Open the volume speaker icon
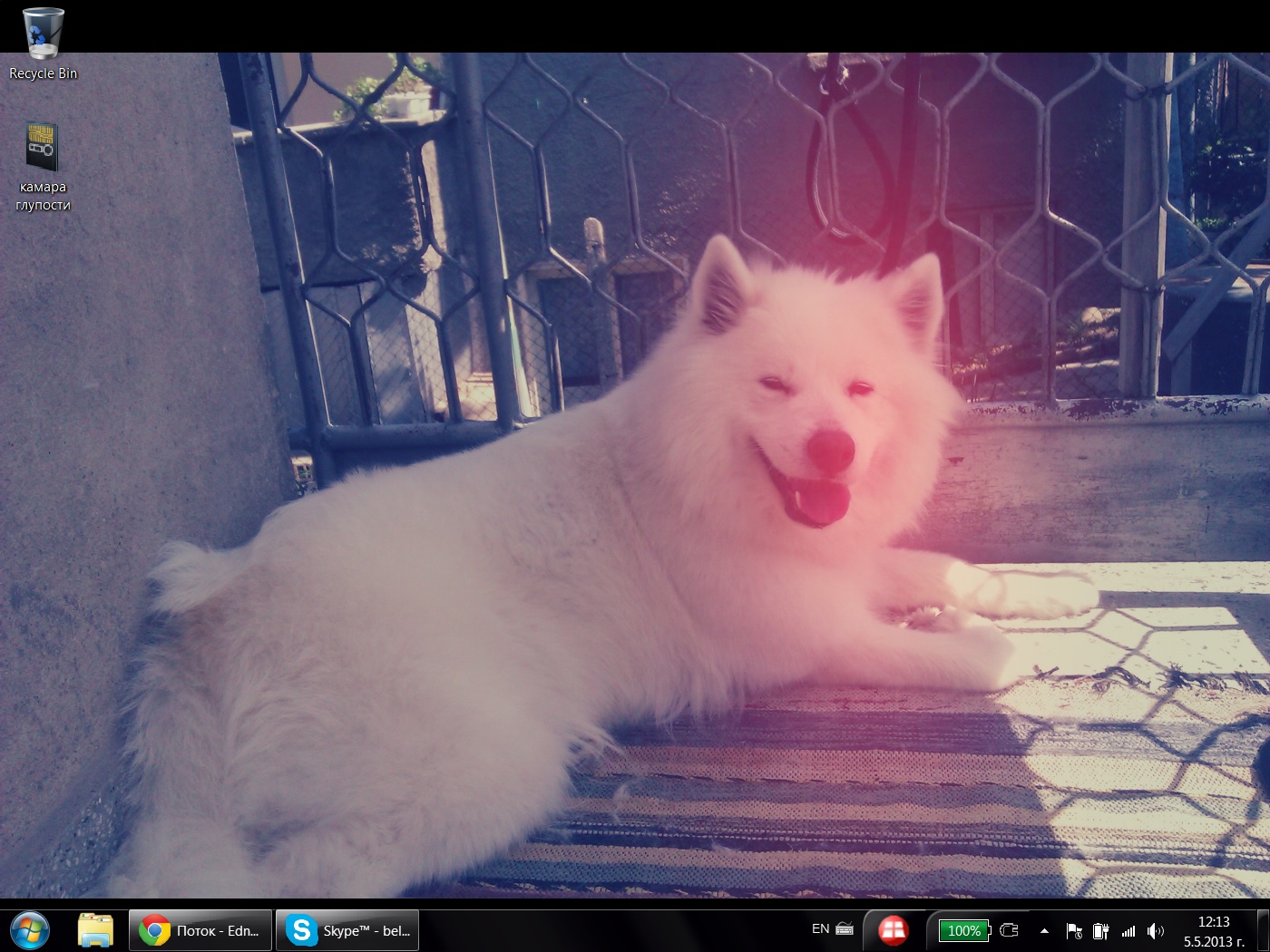 [1155, 931]
